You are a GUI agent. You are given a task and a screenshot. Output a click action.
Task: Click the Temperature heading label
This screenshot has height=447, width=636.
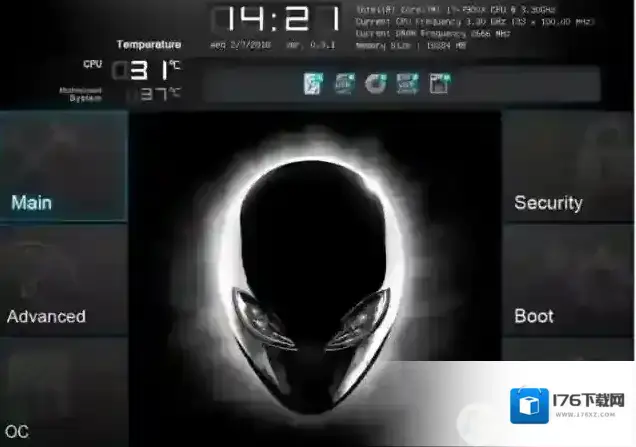149,44
